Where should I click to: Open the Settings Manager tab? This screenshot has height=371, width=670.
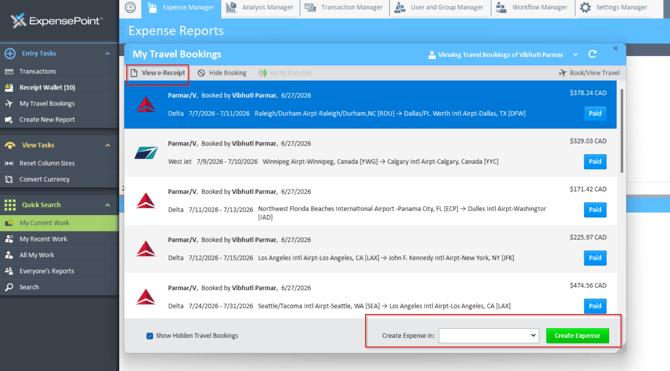[x=614, y=8]
